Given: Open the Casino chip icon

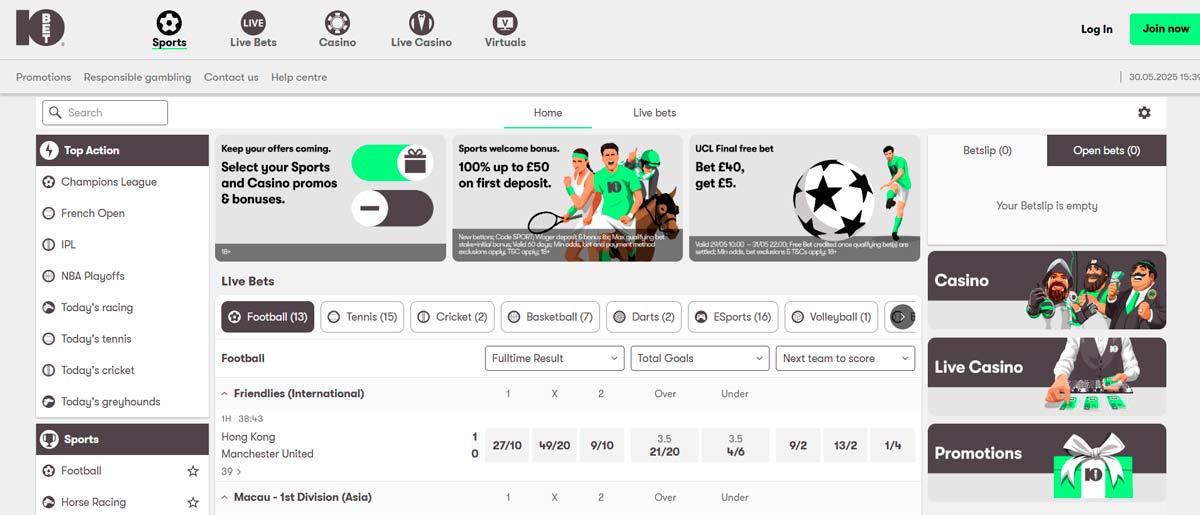Looking at the screenshot, I should [x=337, y=22].
